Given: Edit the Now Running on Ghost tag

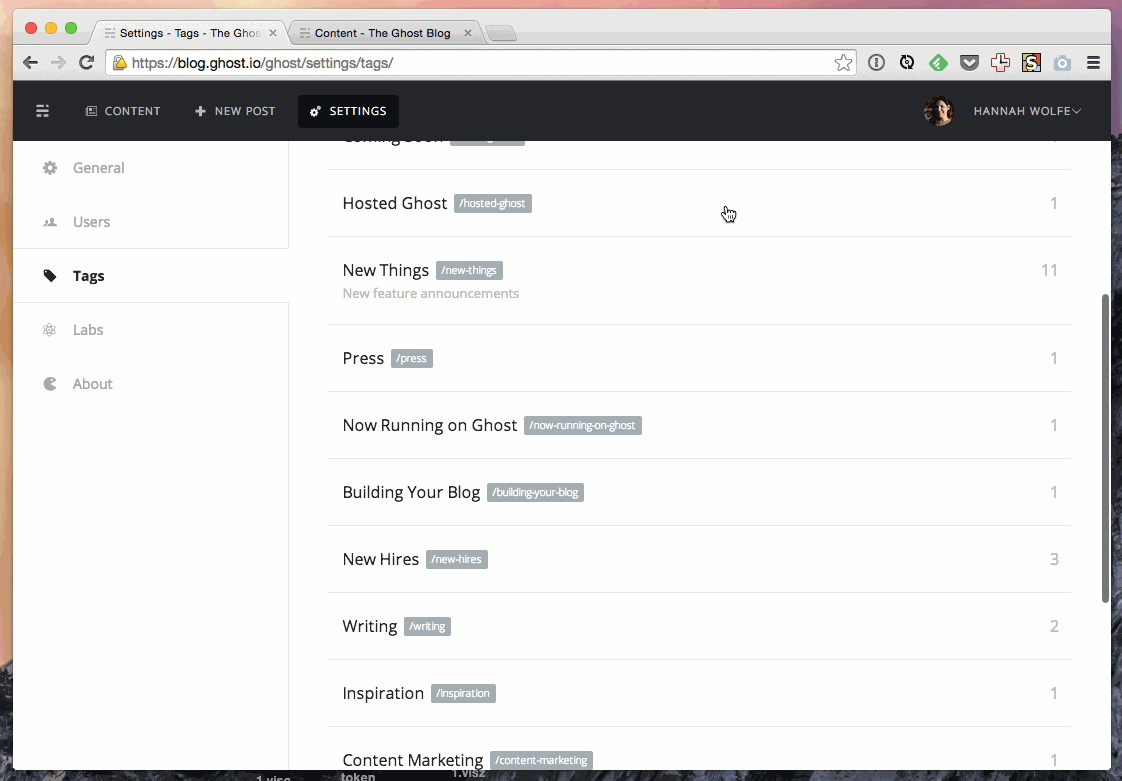Looking at the screenshot, I should [x=699, y=425].
